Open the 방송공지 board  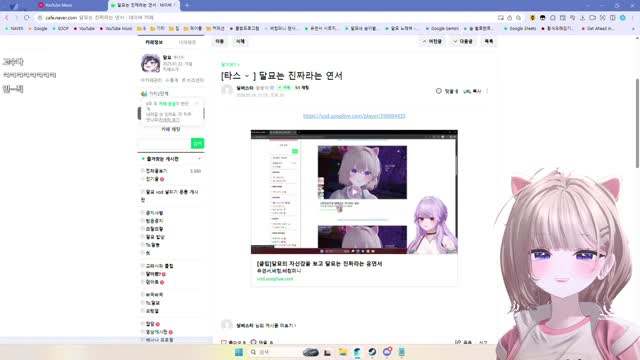pyautogui.click(x=154, y=221)
